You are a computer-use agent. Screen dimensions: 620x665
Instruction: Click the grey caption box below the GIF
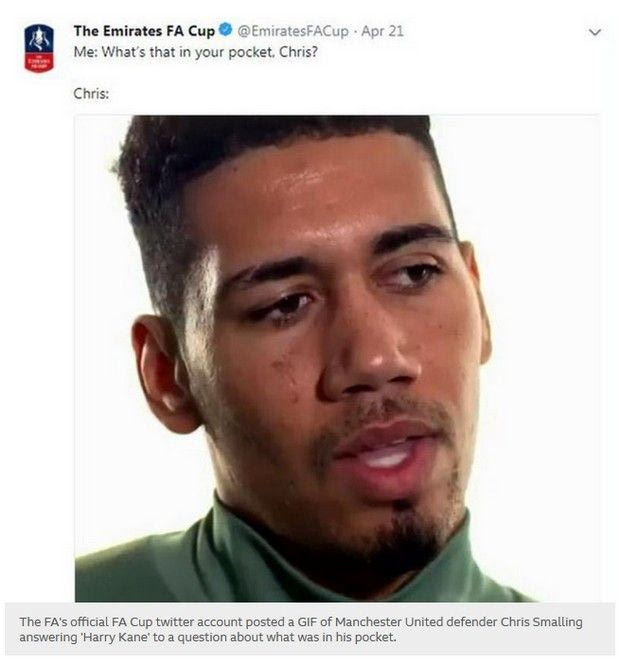(310, 629)
